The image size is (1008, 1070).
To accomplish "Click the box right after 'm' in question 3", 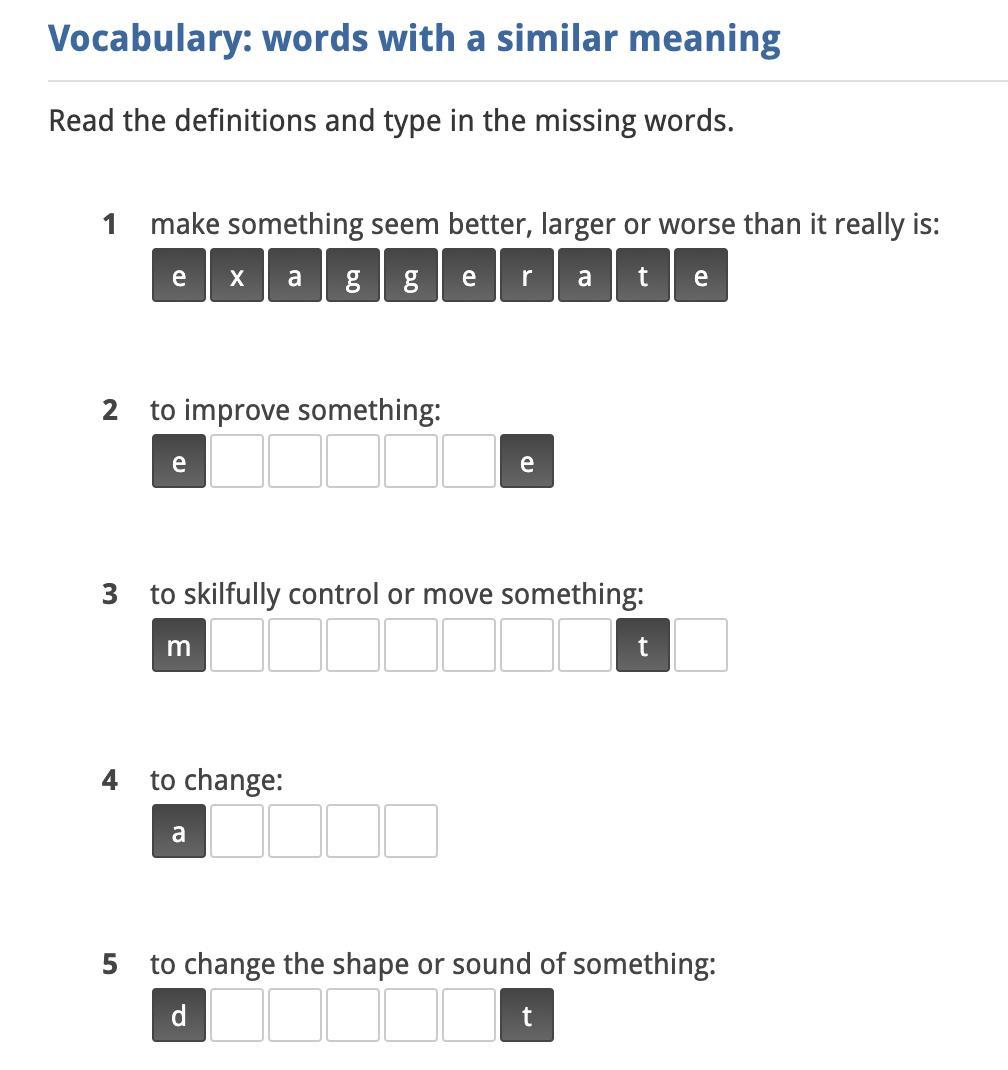I will (237, 645).
